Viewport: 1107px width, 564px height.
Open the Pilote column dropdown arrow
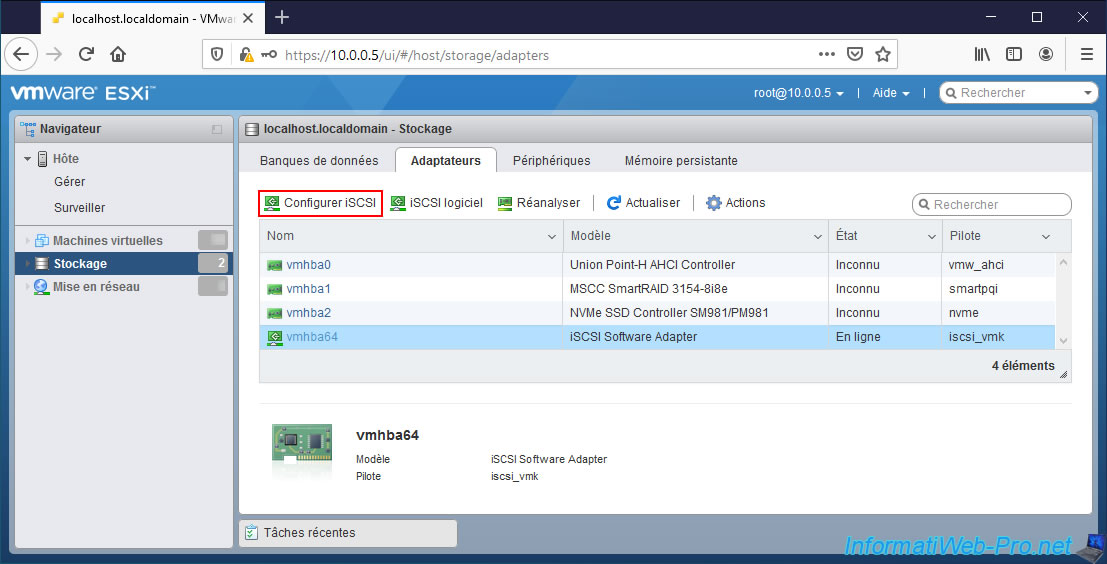(1046, 237)
